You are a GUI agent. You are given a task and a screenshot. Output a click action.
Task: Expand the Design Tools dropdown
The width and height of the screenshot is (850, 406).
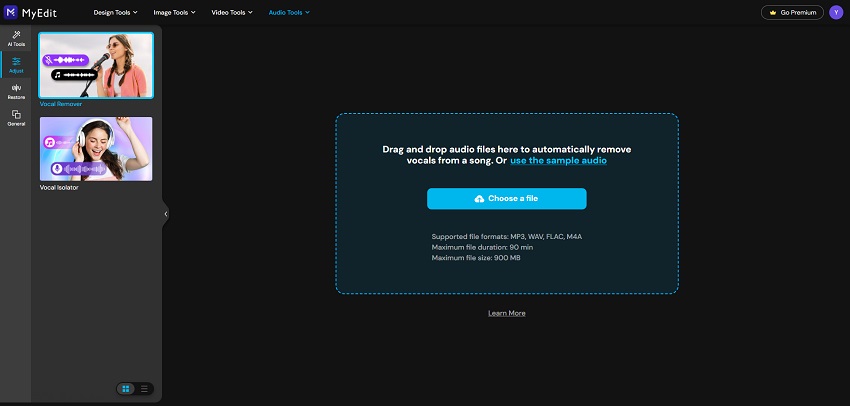(115, 12)
